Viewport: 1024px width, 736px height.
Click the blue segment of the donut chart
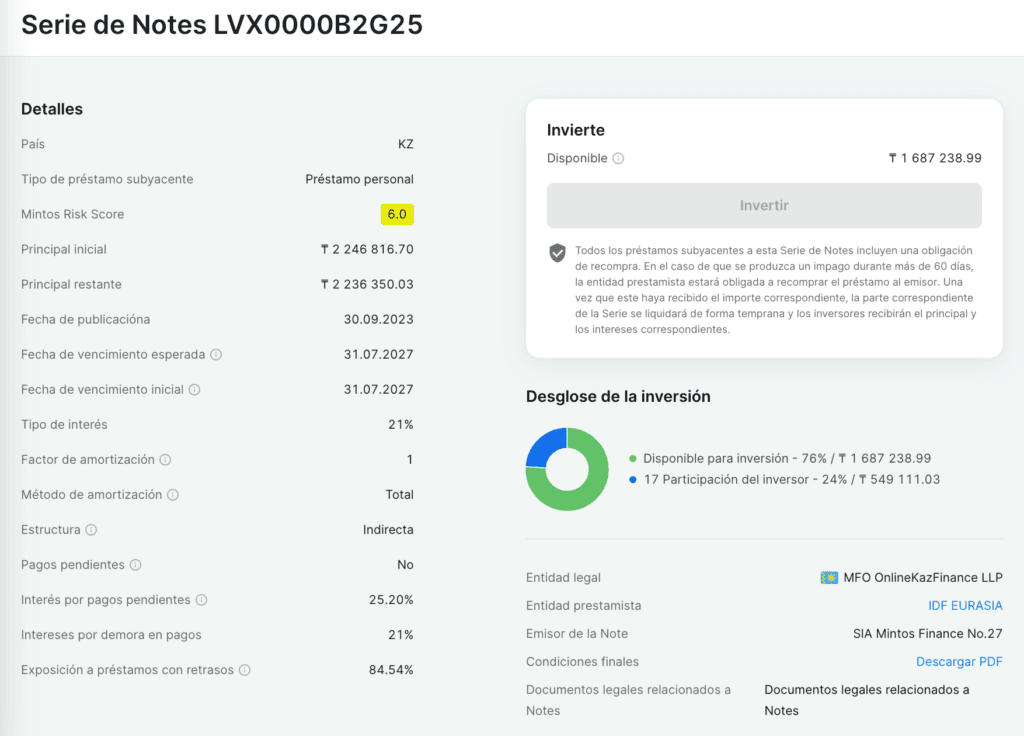543,447
